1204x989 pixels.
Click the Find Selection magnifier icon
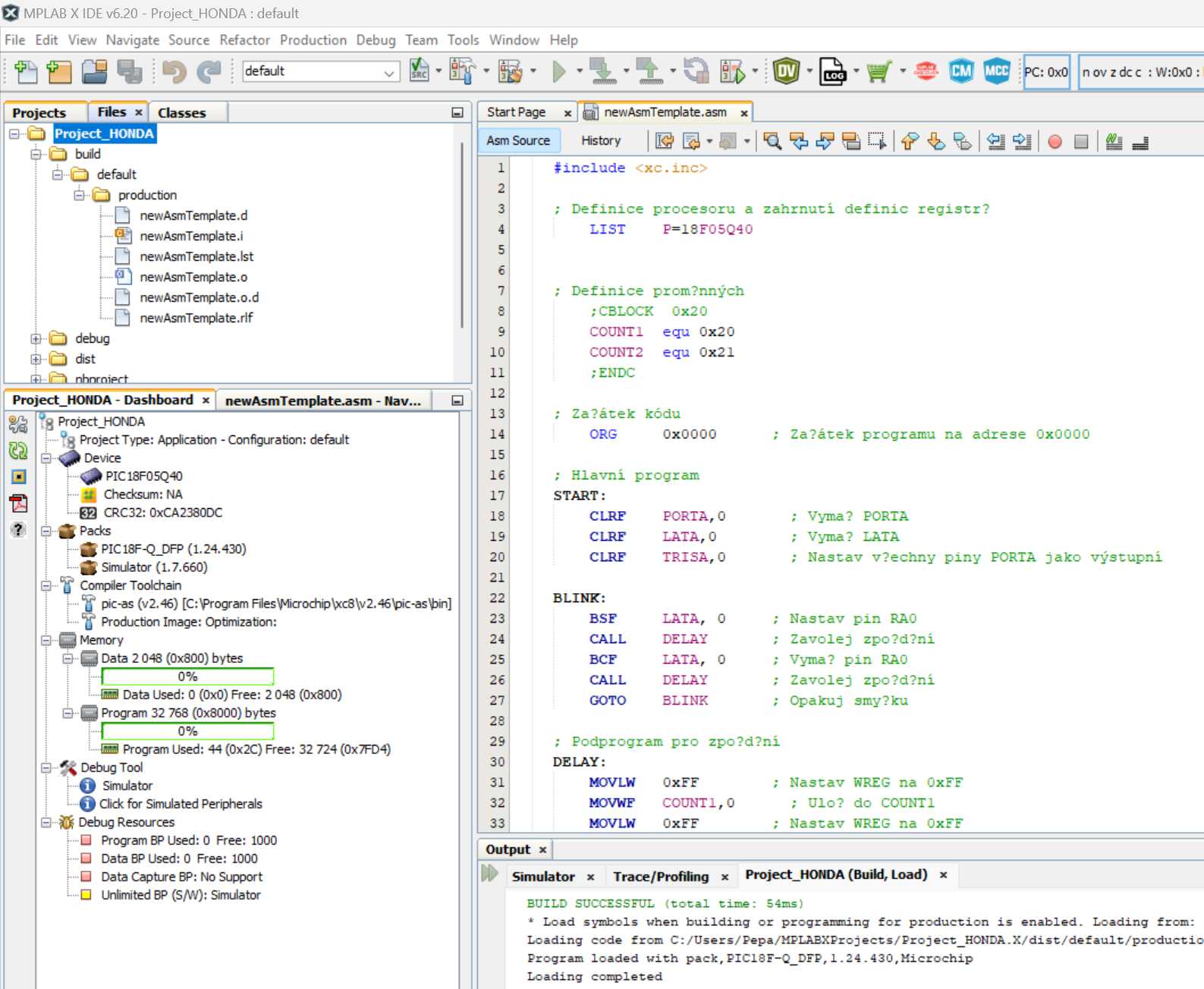pyautogui.click(x=772, y=141)
